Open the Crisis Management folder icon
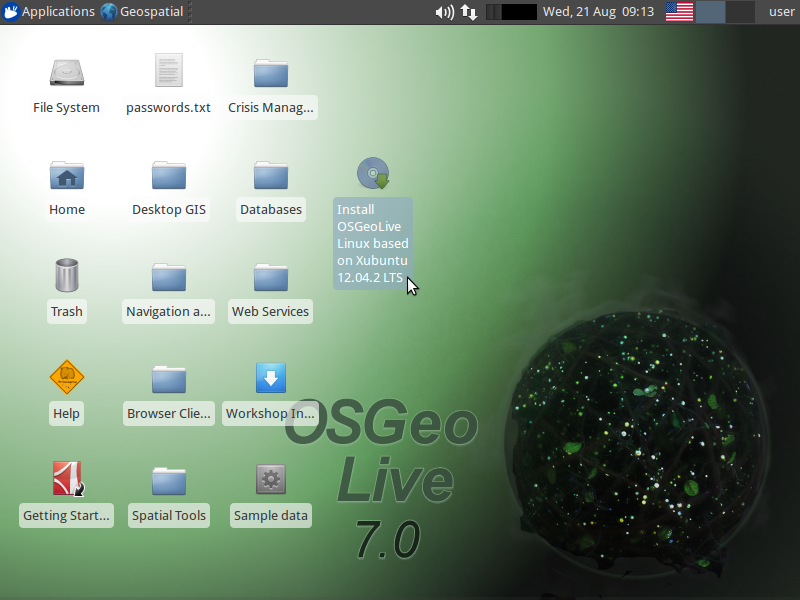 coord(271,73)
